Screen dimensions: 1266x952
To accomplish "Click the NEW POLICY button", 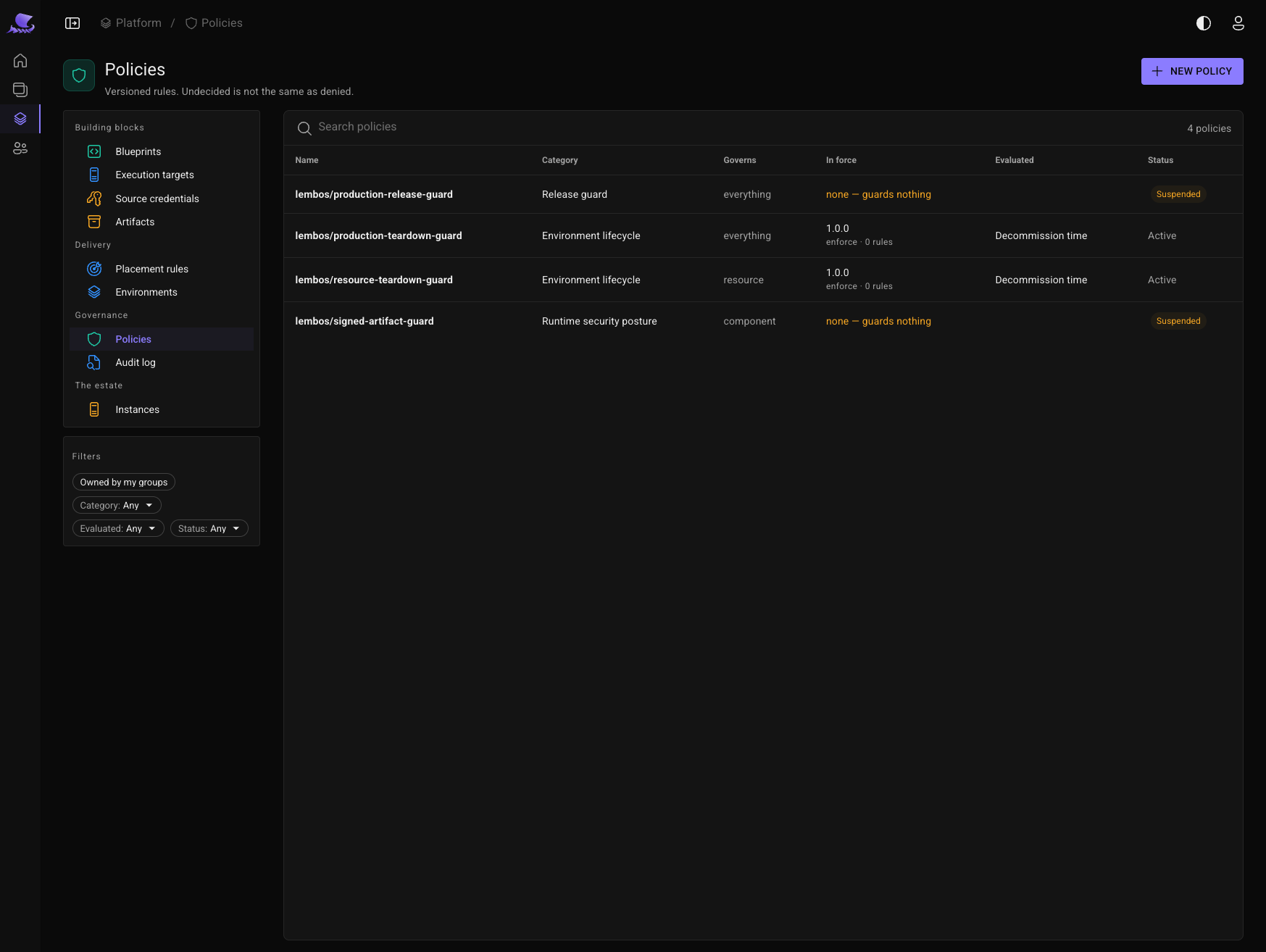I will coord(1192,71).
